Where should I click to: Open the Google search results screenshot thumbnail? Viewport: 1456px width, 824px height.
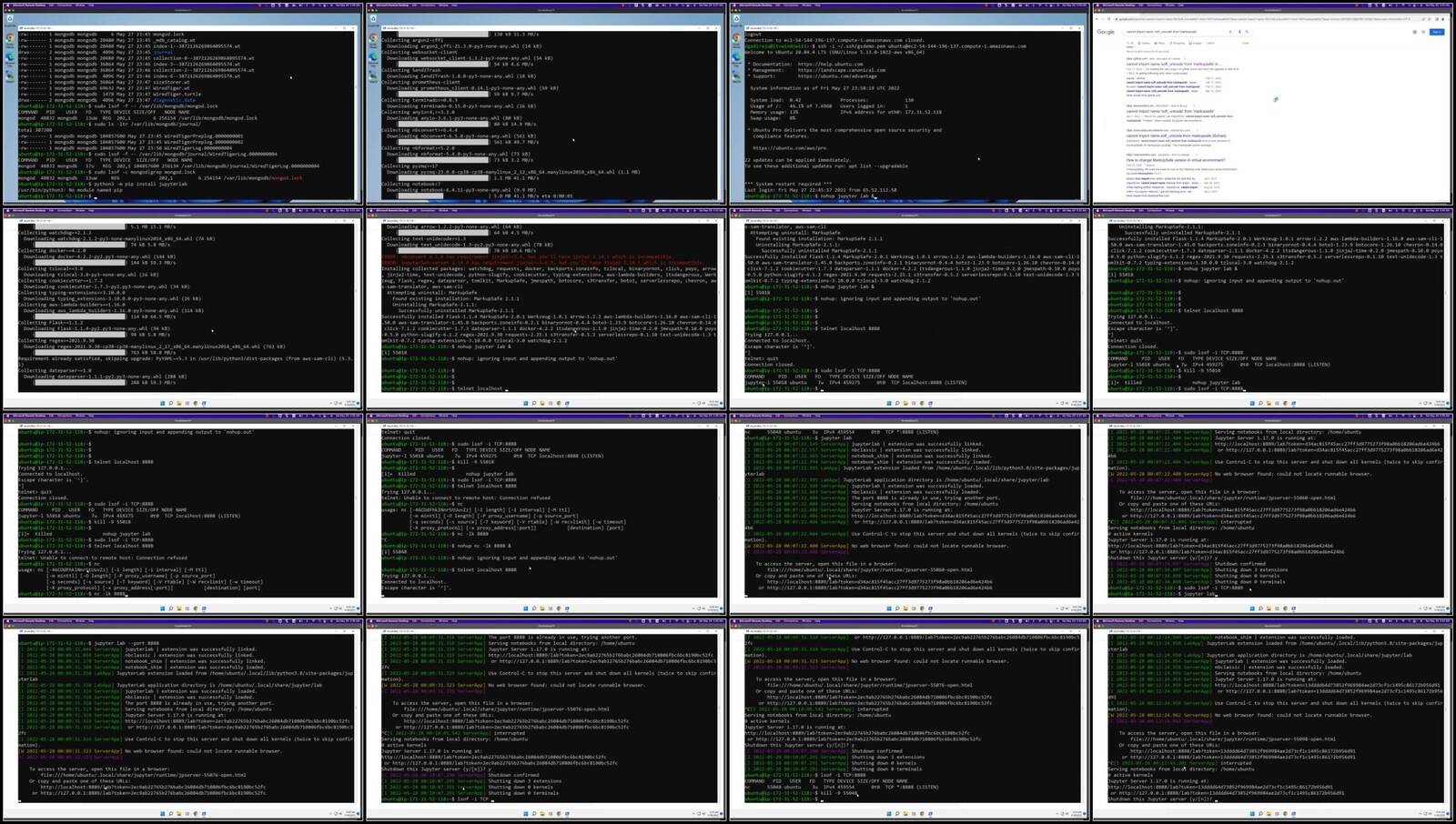[x=1273, y=103]
